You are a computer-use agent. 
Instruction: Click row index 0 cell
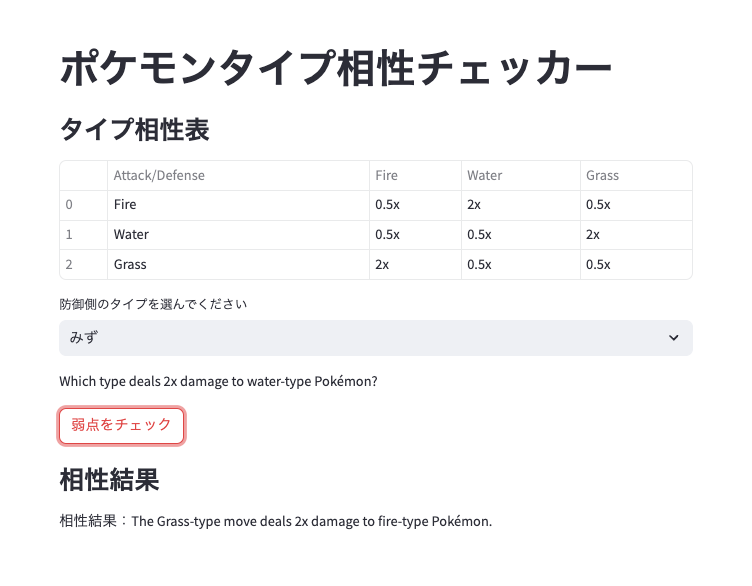(83, 205)
